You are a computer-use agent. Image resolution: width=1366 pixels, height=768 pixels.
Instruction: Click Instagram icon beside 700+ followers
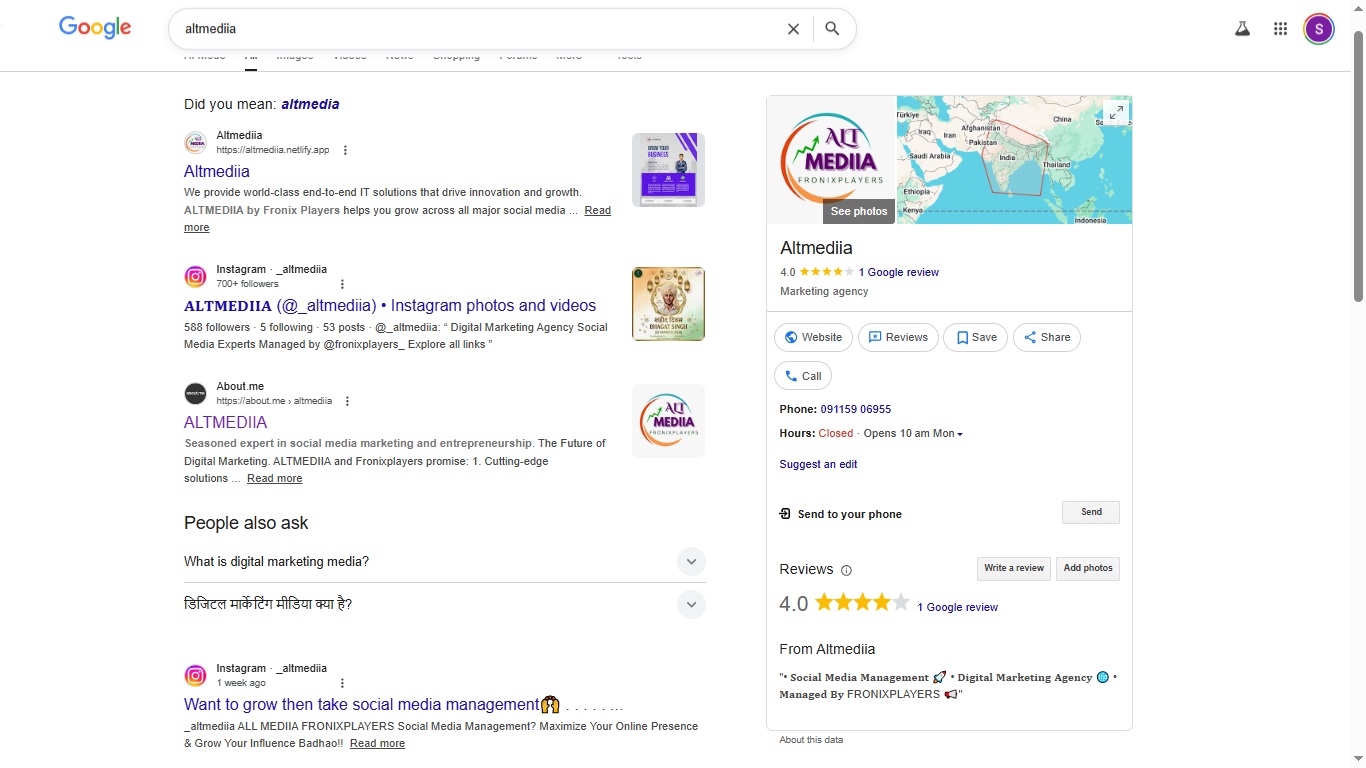coord(195,277)
